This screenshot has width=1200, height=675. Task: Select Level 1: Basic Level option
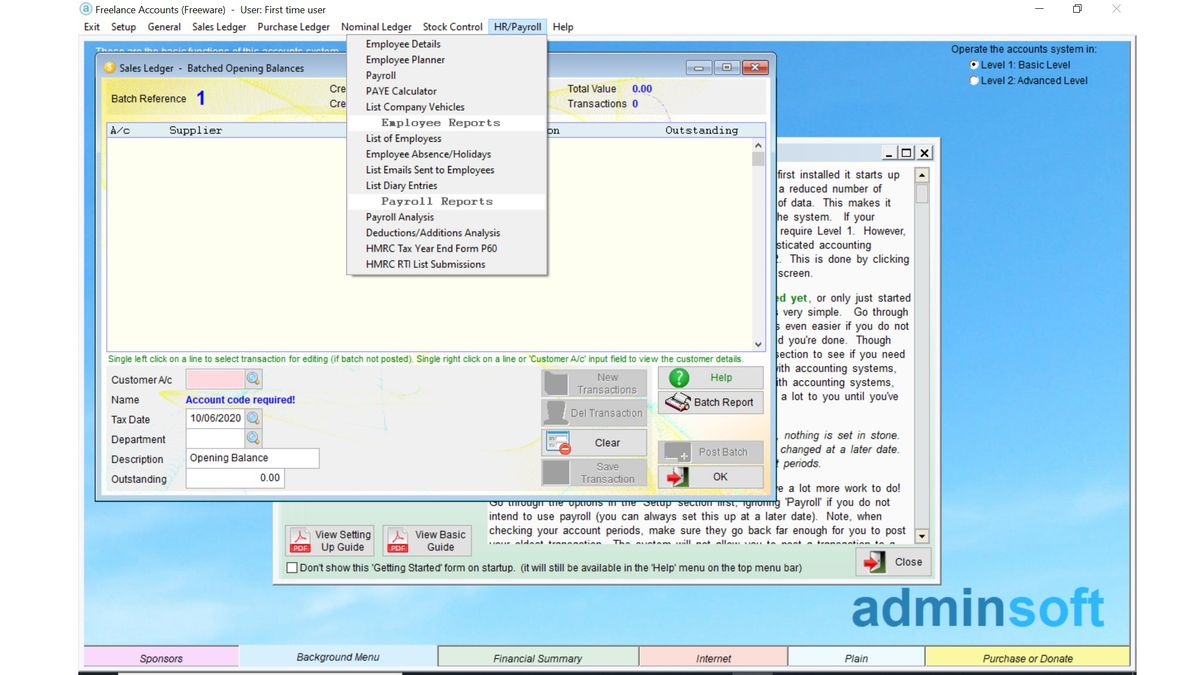[973, 64]
